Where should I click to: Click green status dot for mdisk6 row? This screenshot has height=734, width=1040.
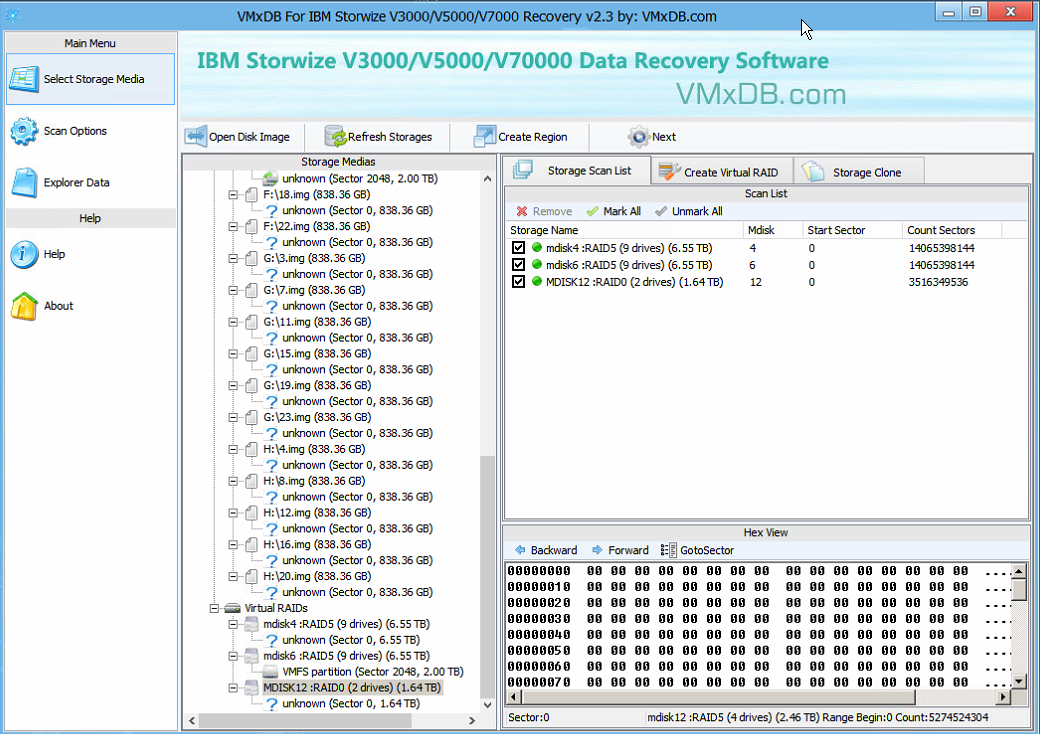coord(537,265)
